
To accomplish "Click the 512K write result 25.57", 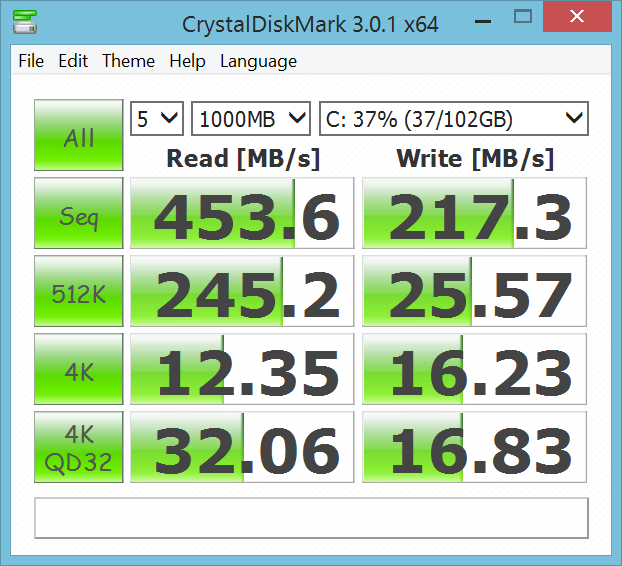I will 474,291.
